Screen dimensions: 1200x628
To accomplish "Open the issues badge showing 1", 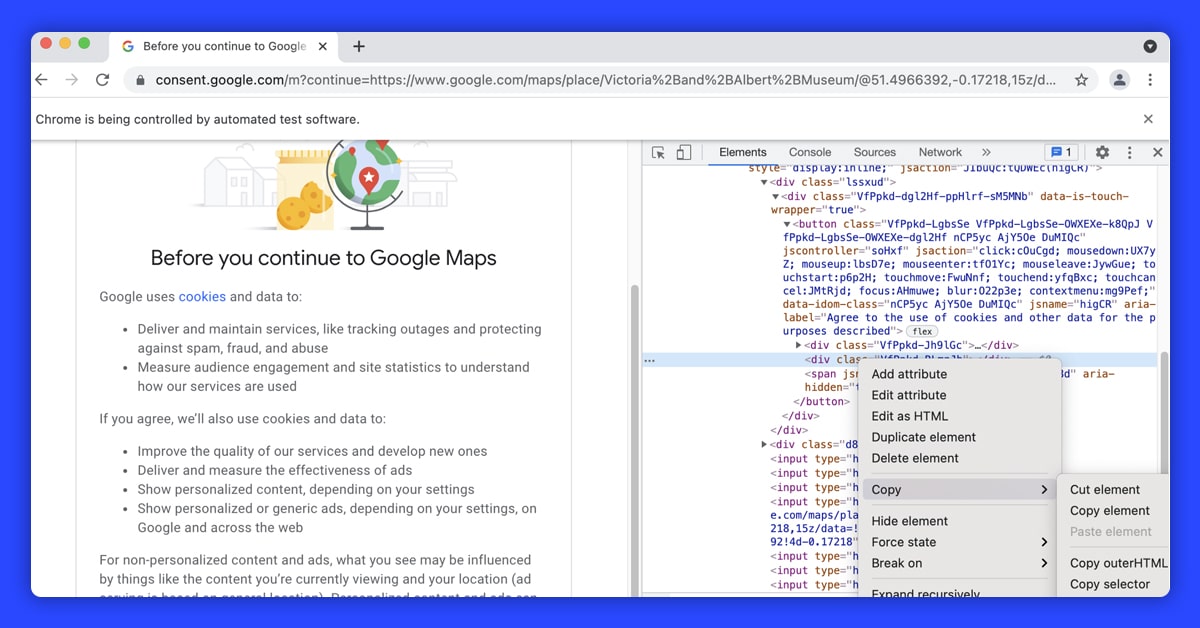I will 1061,152.
